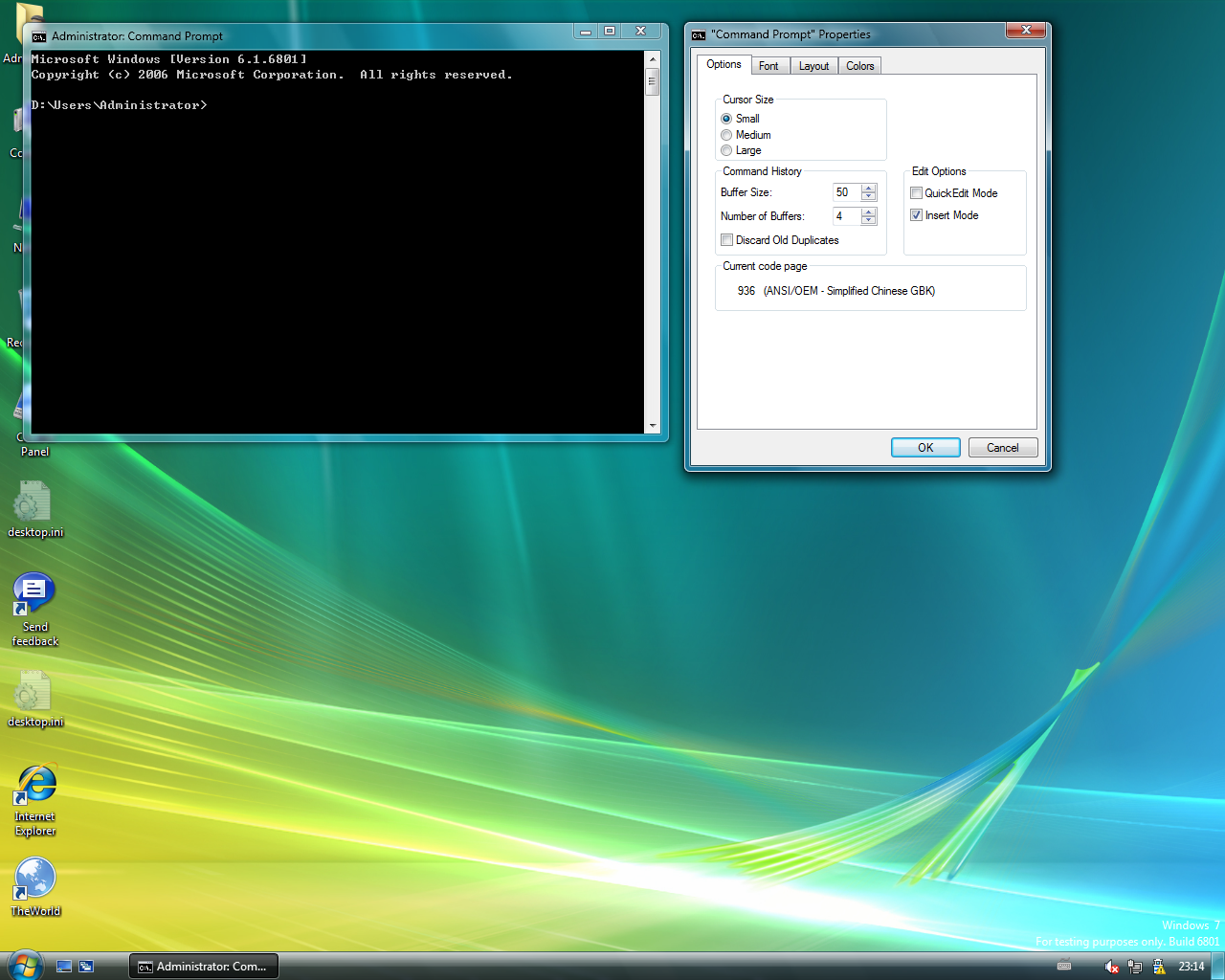Select the Medium cursor size option
The image size is (1225, 980).
pos(726,135)
